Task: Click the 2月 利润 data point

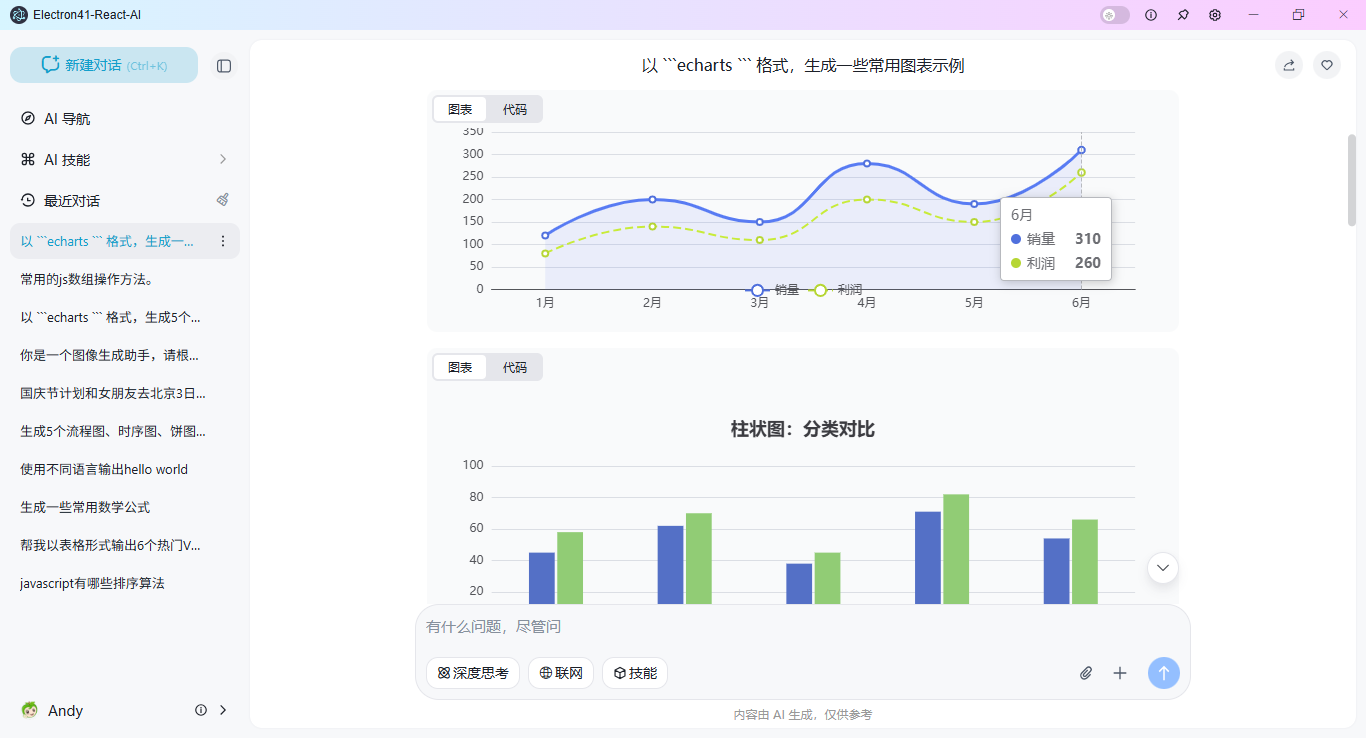Action: click(652, 226)
